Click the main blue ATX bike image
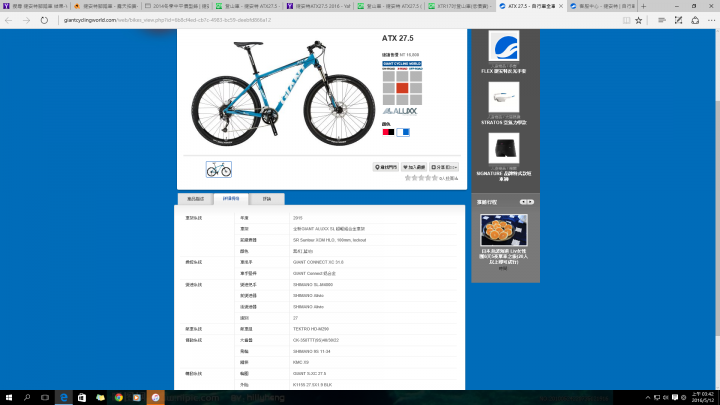The image size is (720, 405). 283,93
